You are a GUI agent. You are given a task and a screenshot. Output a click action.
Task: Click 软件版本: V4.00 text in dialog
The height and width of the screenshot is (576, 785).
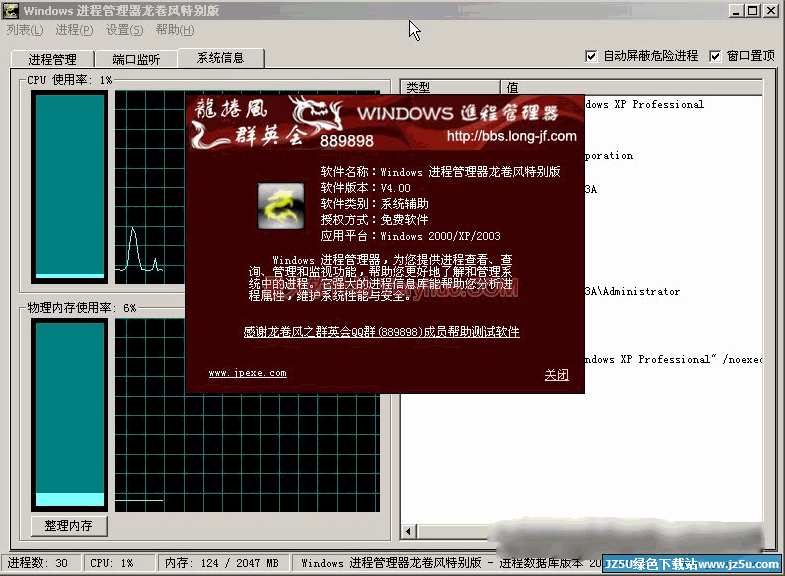tap(365, 188)
